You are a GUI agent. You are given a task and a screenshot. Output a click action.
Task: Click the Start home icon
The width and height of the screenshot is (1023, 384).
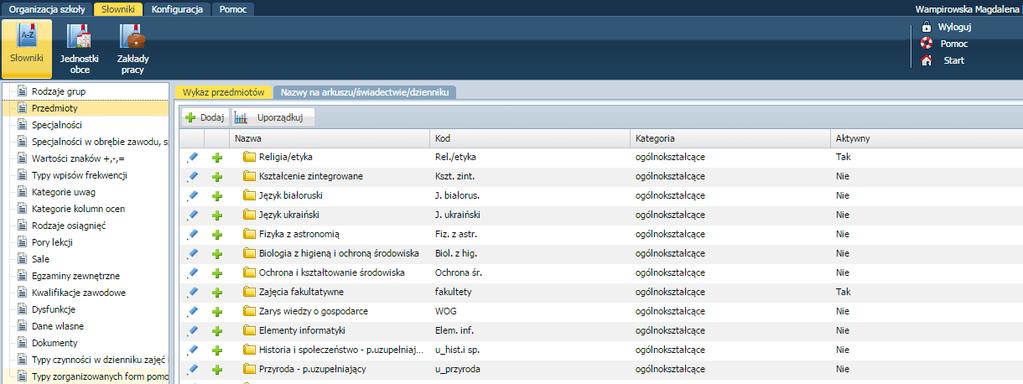(926, 61)
